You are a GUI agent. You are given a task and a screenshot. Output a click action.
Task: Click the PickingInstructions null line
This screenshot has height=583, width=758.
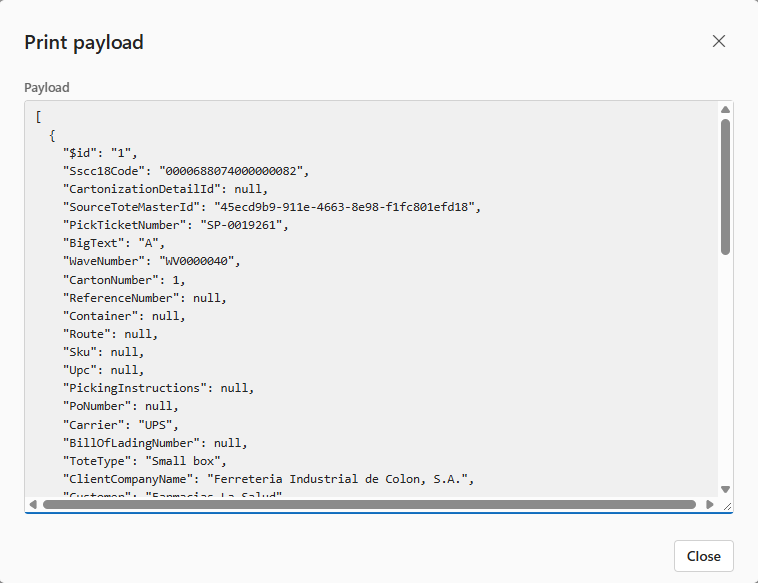coord(158,388)
